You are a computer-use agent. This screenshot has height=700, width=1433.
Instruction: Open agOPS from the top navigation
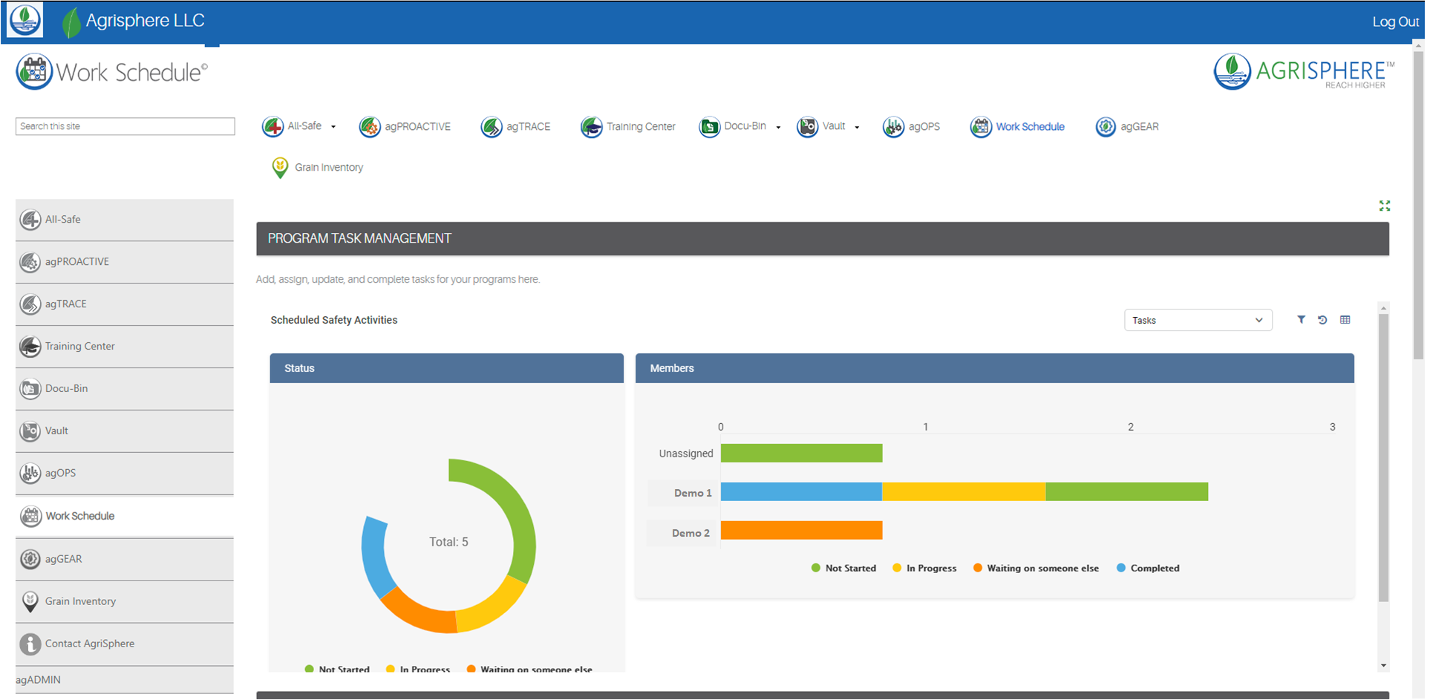(x=911, y=127)
